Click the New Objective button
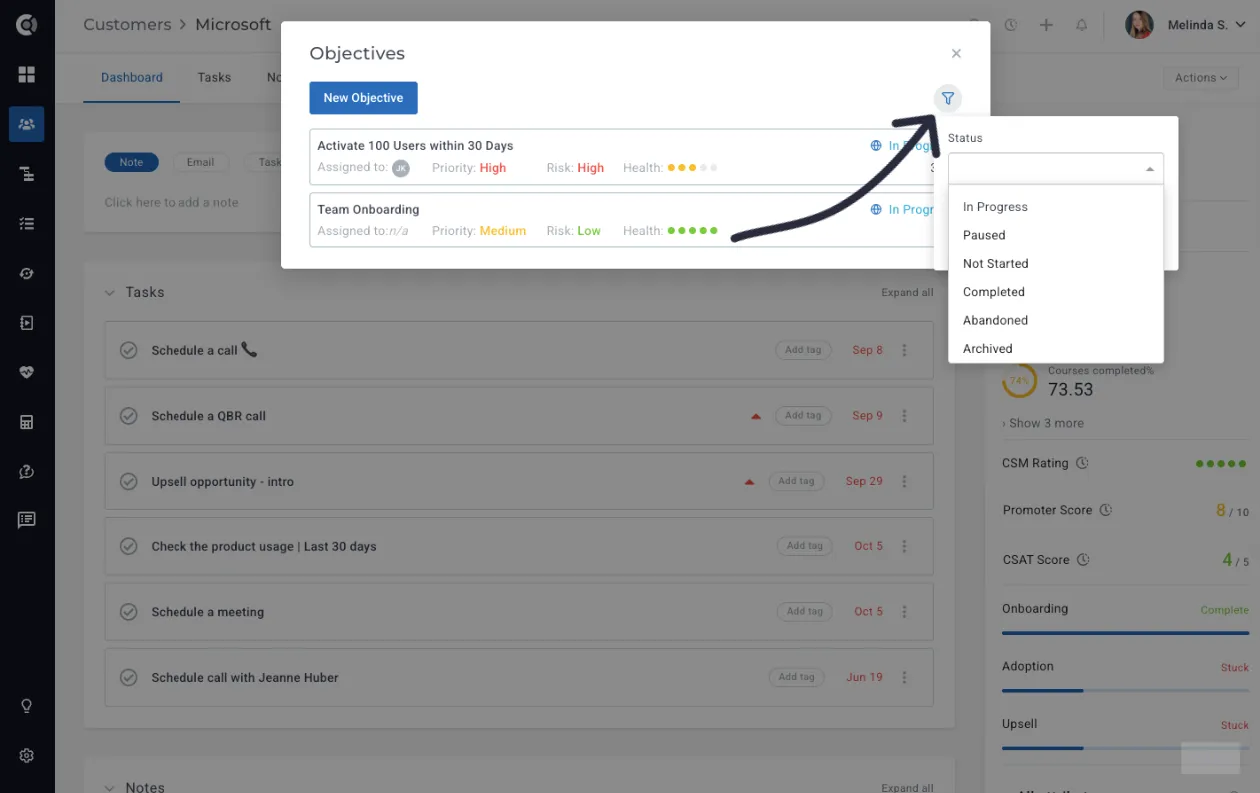Image resolution: width=1260 pixels, height=793 pixels. tap(363, 98)
